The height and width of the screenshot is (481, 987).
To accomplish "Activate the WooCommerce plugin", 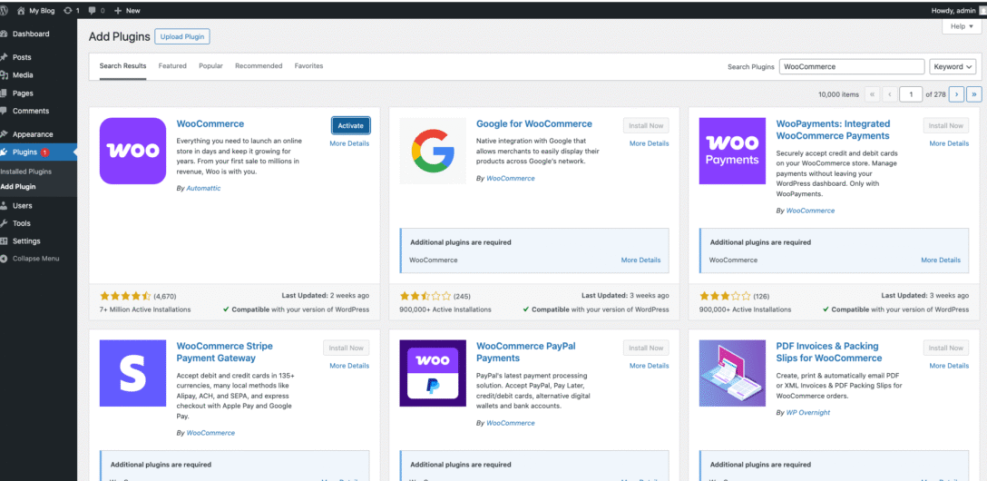I will tap(351, 126).
